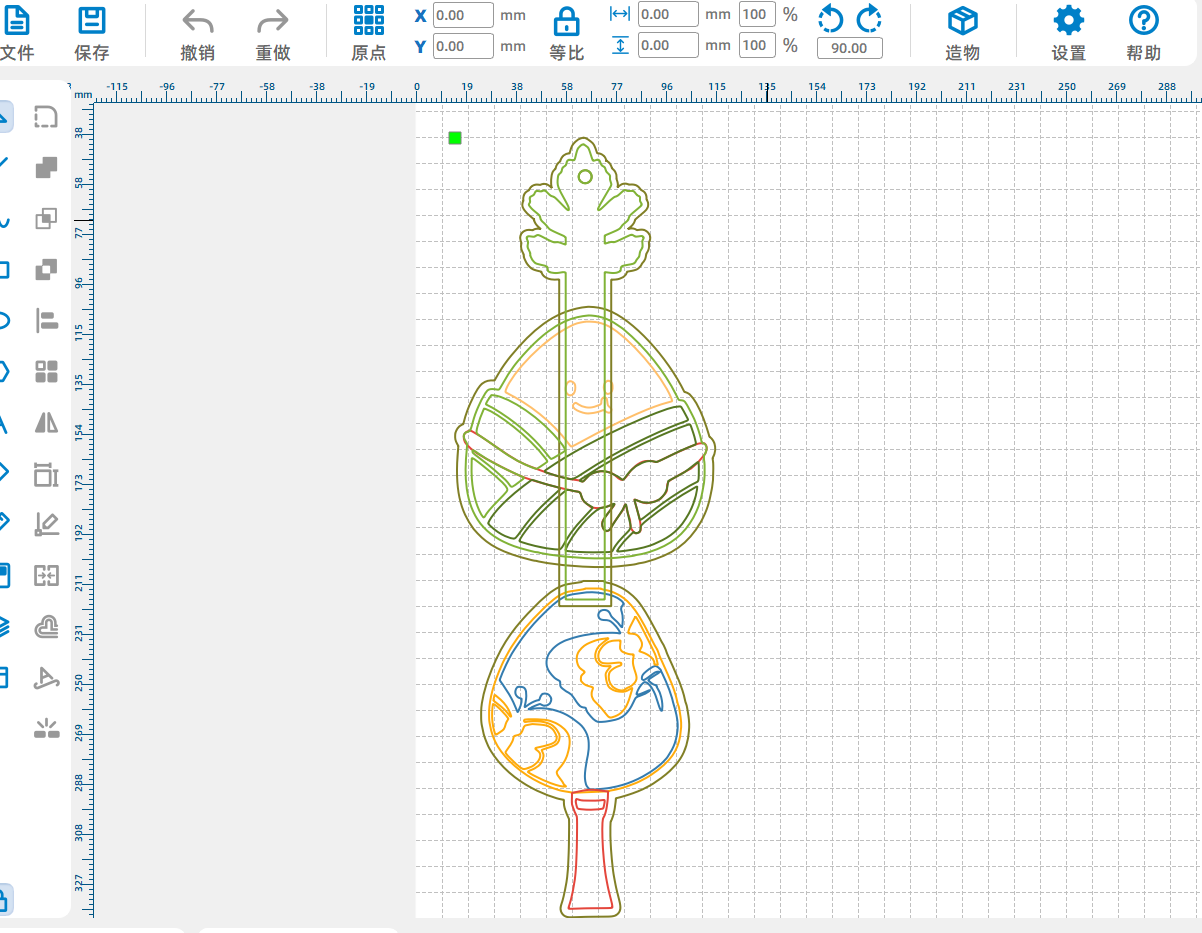
Task: Undo with the 撤销 arrow
Action: [x=197, y=32]
